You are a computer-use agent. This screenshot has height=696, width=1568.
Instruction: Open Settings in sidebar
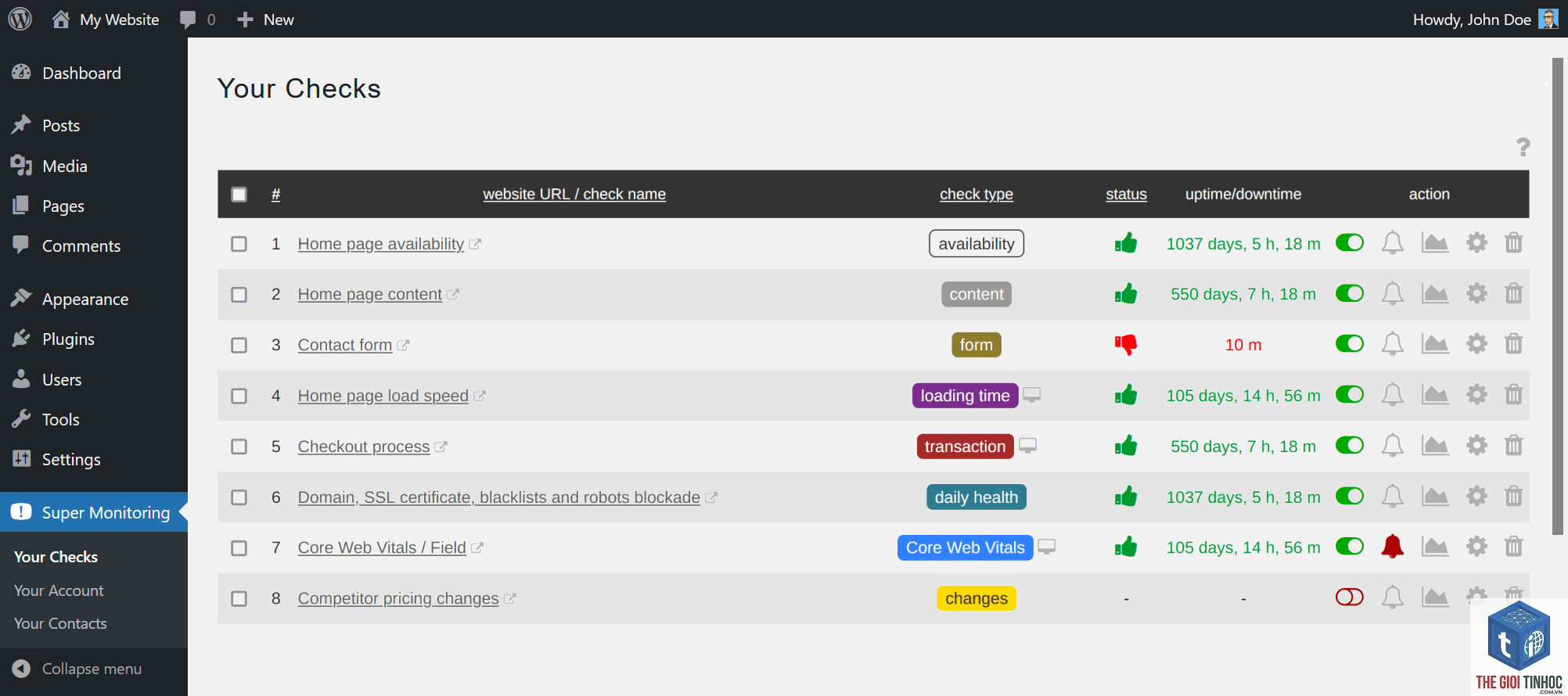(x=70, y=459)
